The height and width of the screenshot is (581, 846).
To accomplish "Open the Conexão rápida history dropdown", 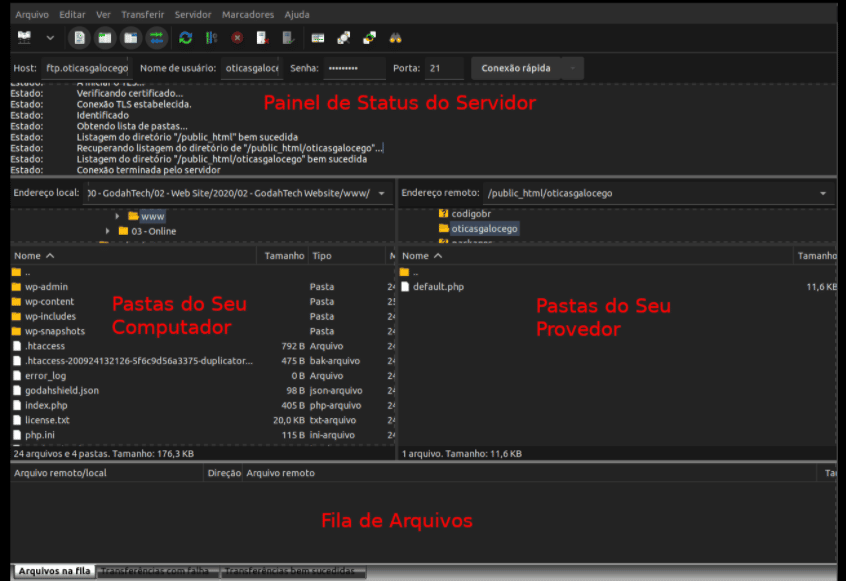I will (x=572, y=69).
